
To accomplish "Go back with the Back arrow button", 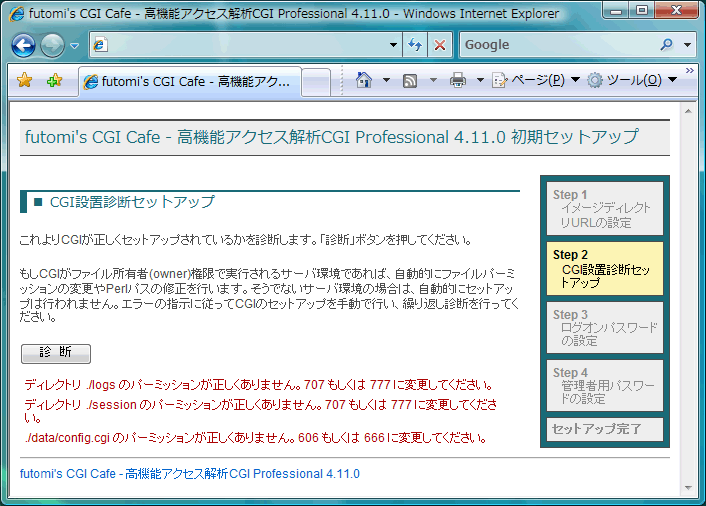I will point(23,45).
